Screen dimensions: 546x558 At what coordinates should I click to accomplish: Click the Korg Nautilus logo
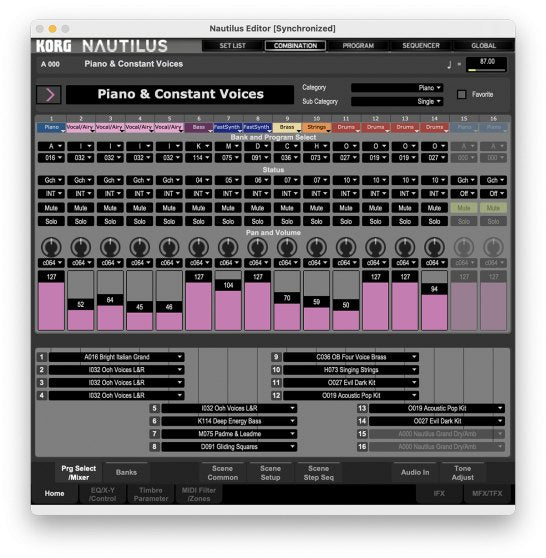(x=101, y=46)
